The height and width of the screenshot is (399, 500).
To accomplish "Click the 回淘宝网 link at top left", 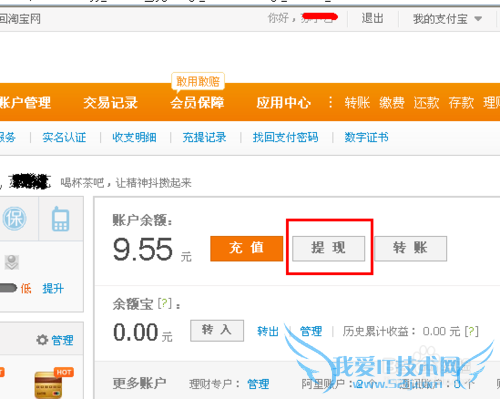I will coord(20,19).
